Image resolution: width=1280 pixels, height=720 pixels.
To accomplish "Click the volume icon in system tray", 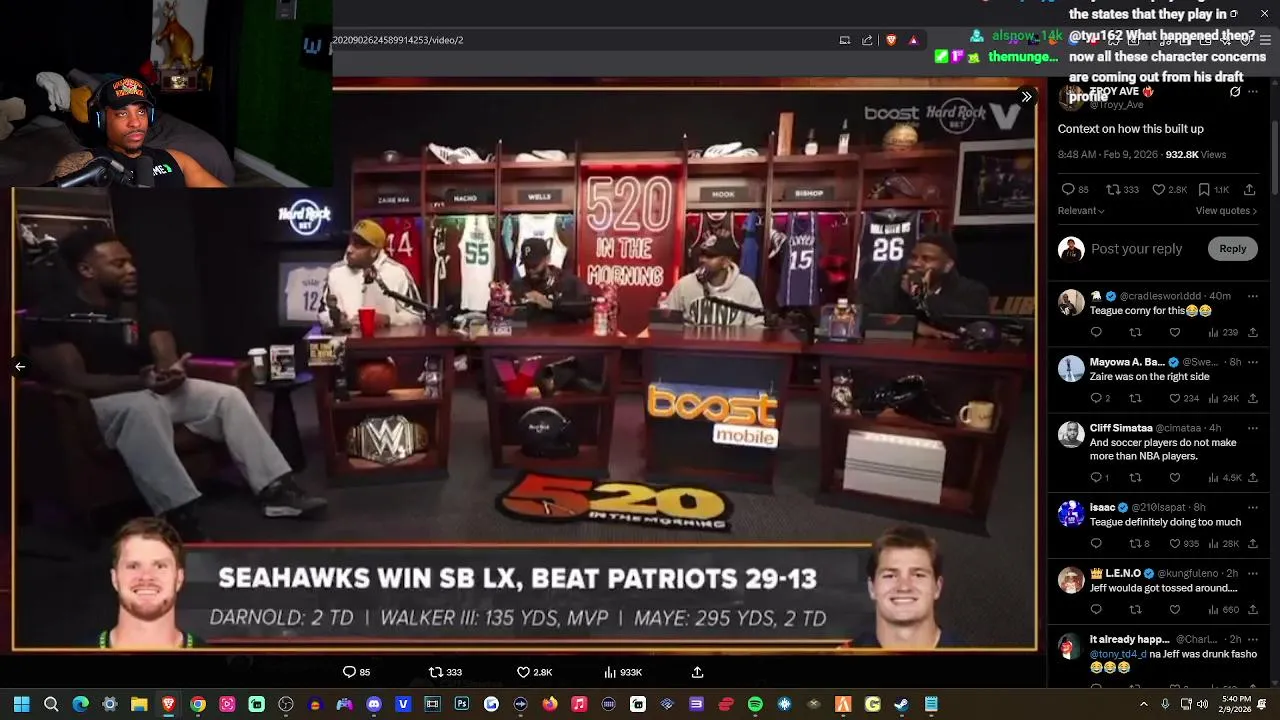I will (1202, 704).
